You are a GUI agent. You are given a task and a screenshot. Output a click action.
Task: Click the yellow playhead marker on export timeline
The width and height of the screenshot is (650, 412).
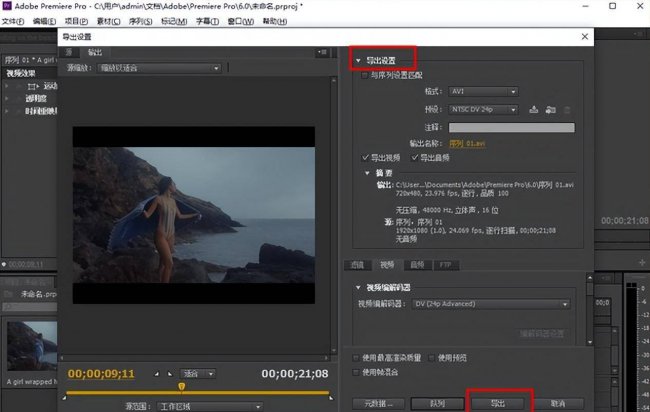182,386
